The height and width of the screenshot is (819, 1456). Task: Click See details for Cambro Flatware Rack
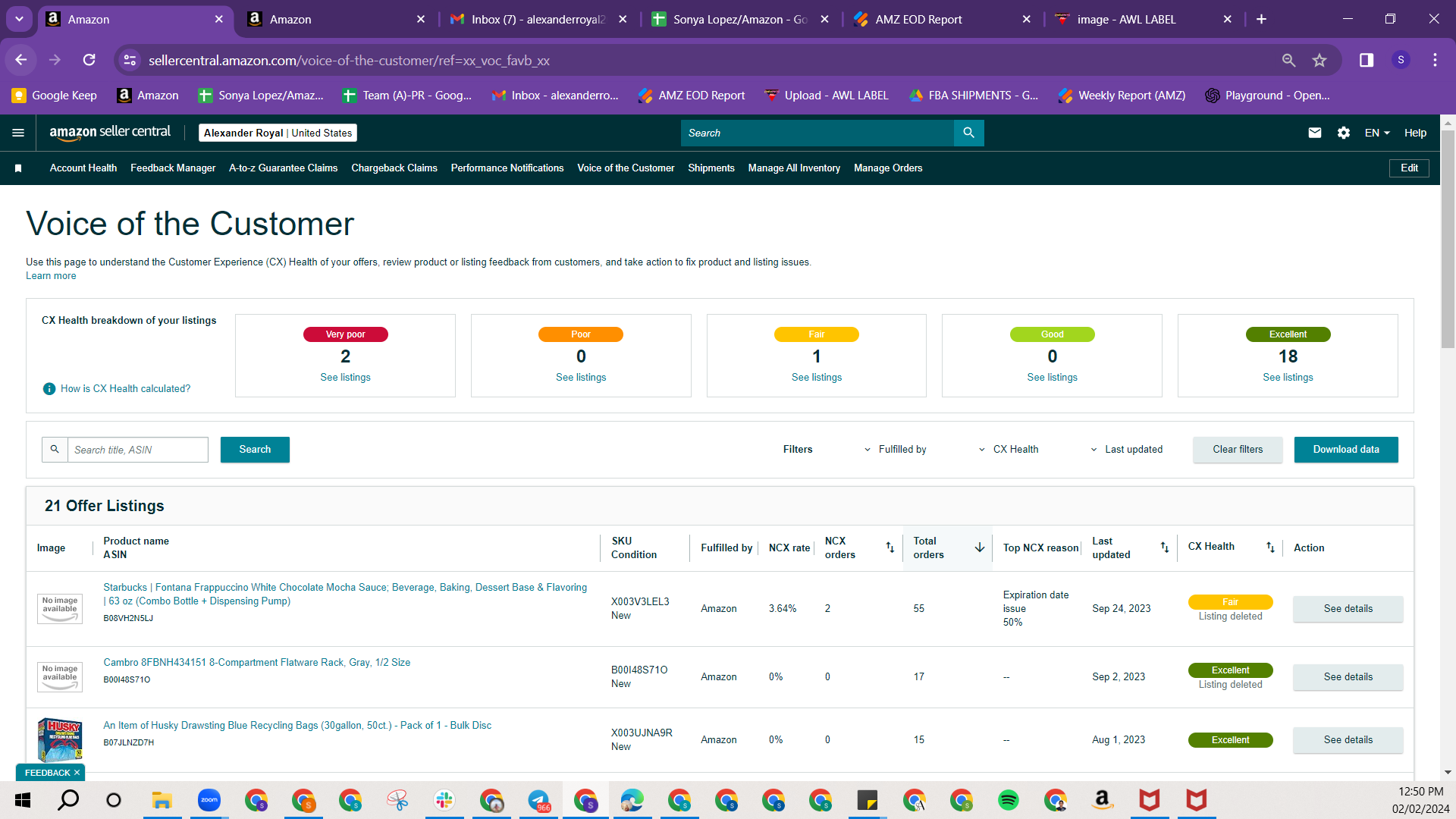[1348, 677]
